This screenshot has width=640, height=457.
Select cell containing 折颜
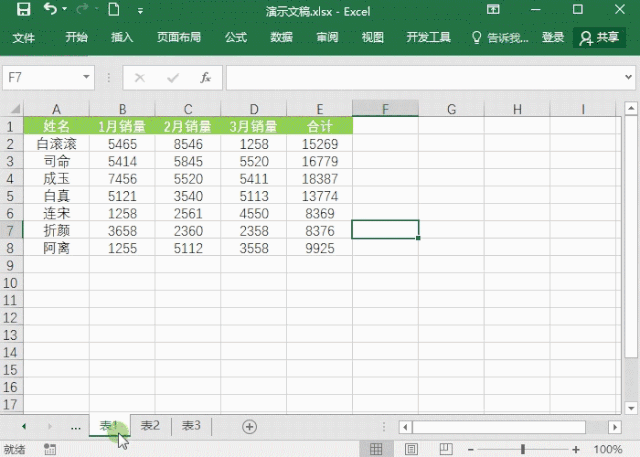[x=56, y=231]
